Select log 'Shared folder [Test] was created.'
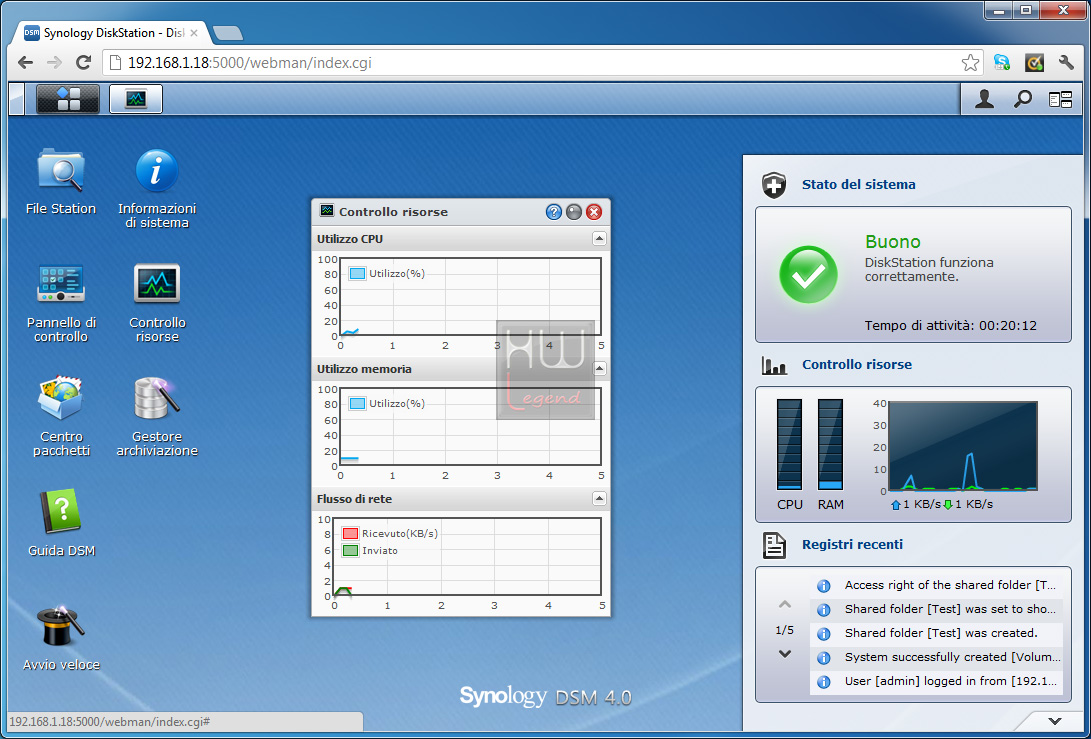This screenshot has width=1091, height=739. tap(937, 633)
